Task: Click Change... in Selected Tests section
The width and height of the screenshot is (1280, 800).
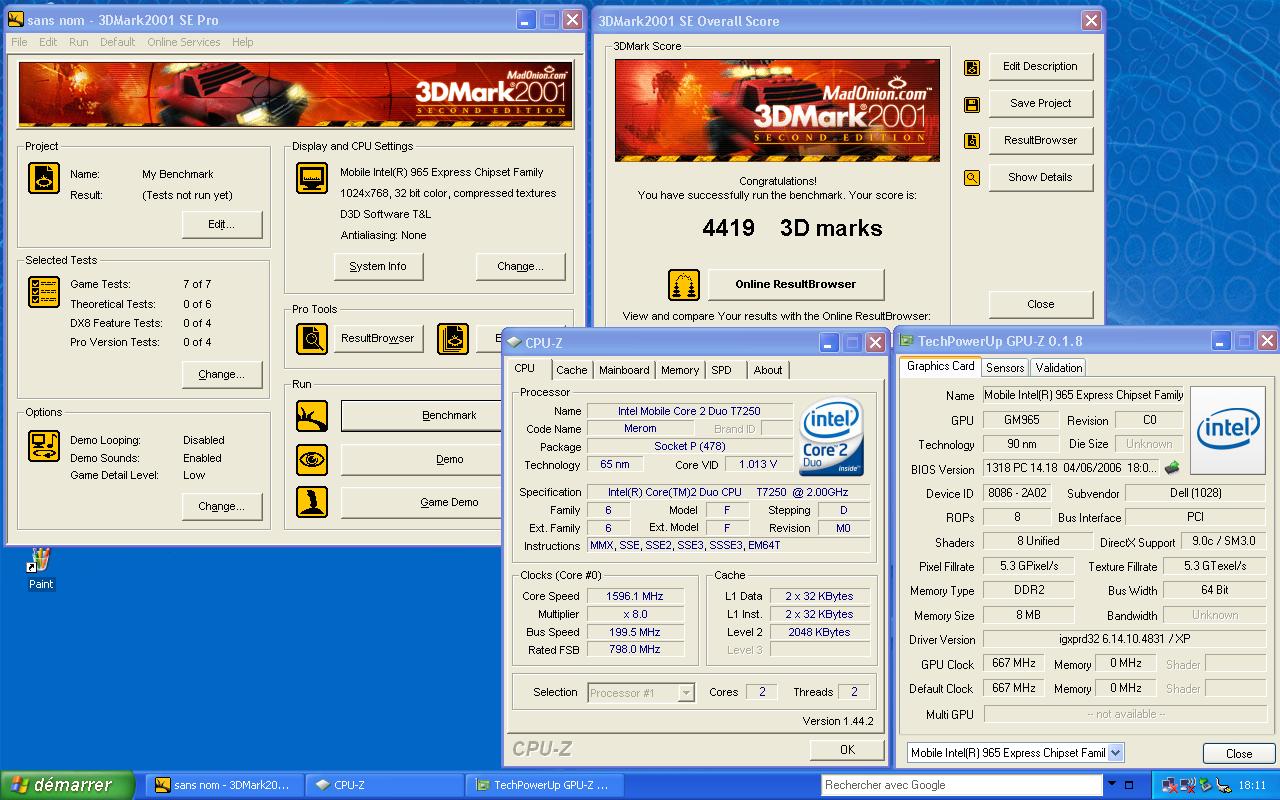Action: click(x=222, y=375)
